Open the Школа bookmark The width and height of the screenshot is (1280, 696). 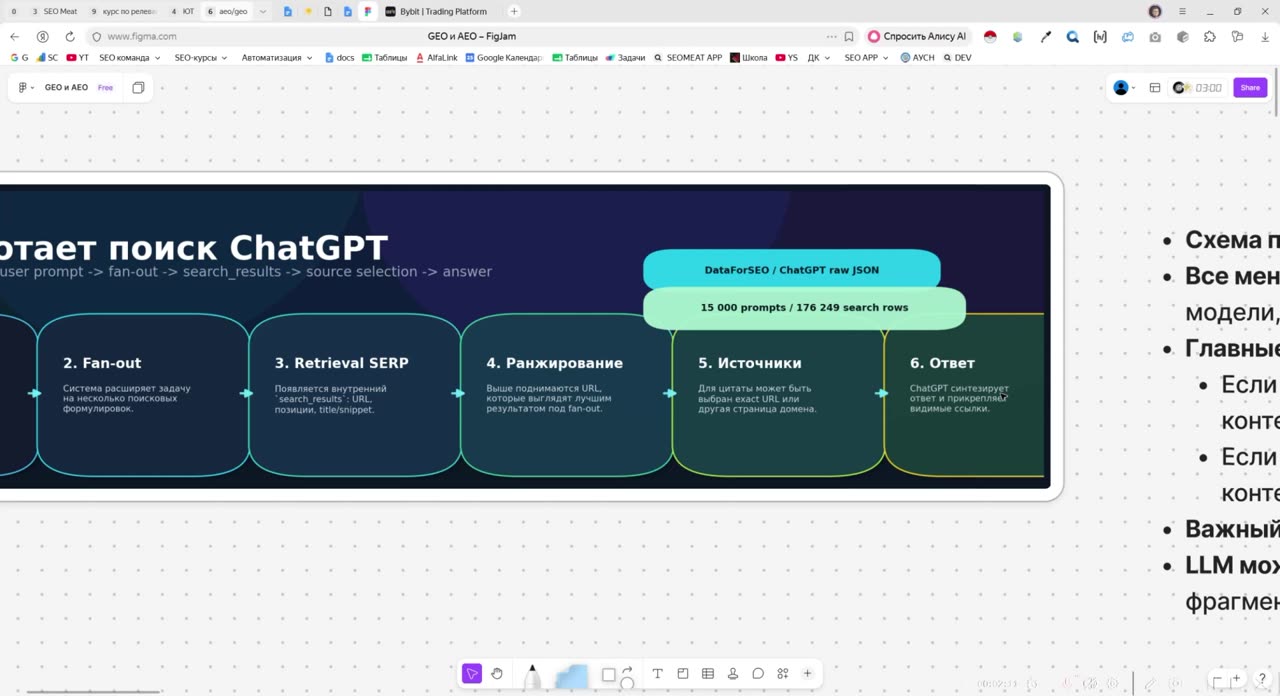[x=749, y=58]
